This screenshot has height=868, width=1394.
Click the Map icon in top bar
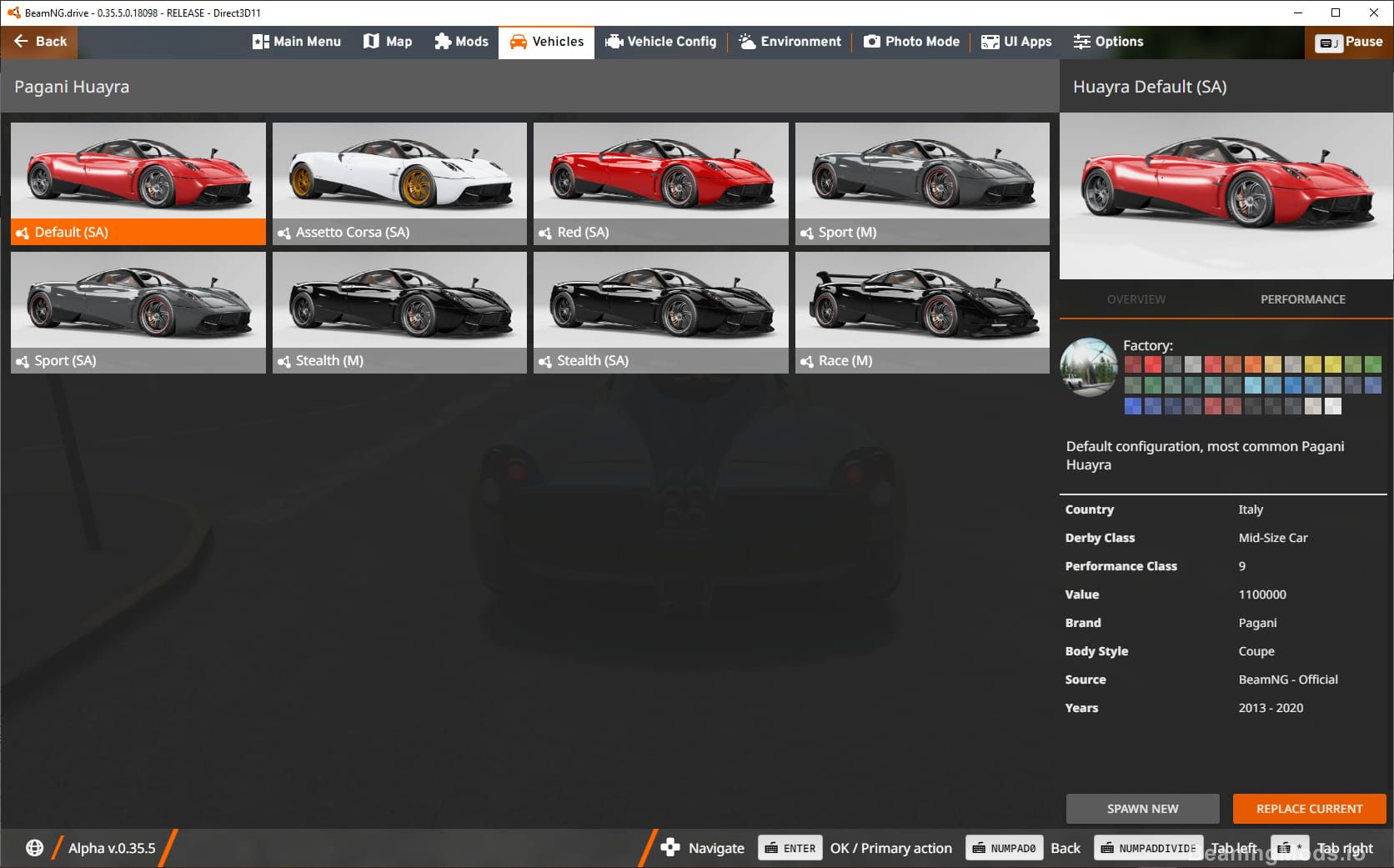tap(371, 42)
